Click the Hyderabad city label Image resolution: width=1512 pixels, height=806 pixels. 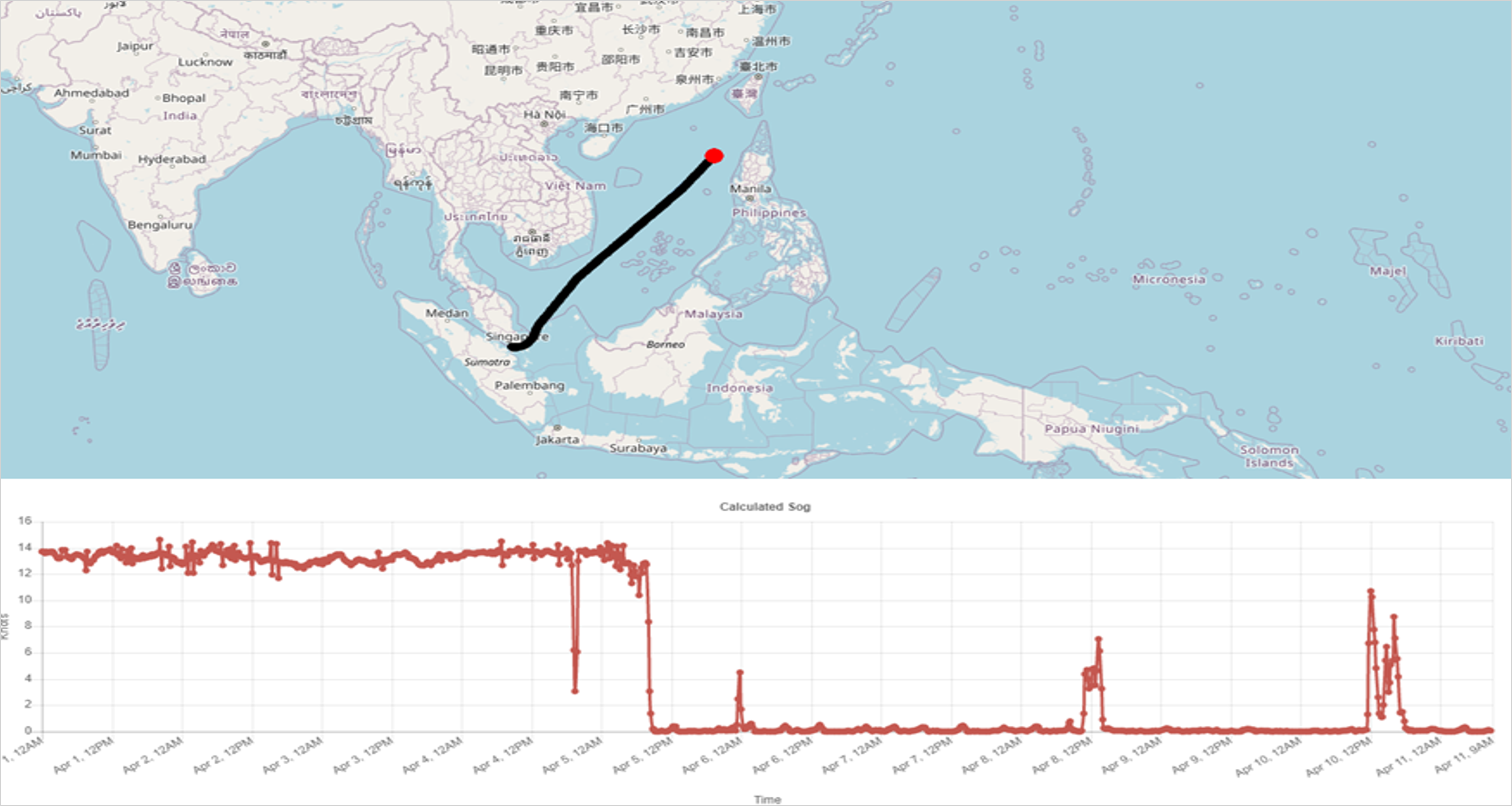tap(171, 159)
